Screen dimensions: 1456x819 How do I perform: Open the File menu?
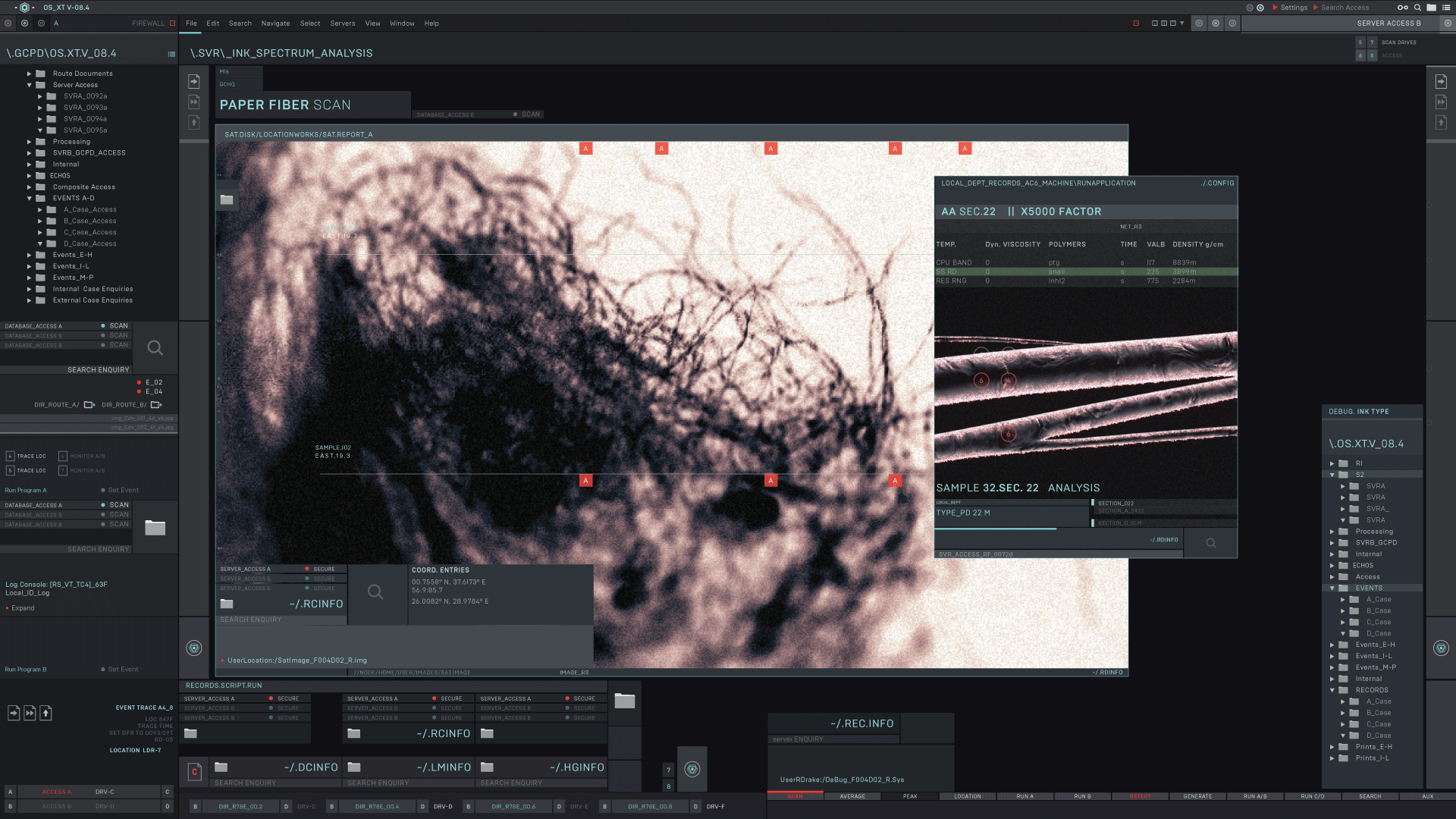coord(191,24)
